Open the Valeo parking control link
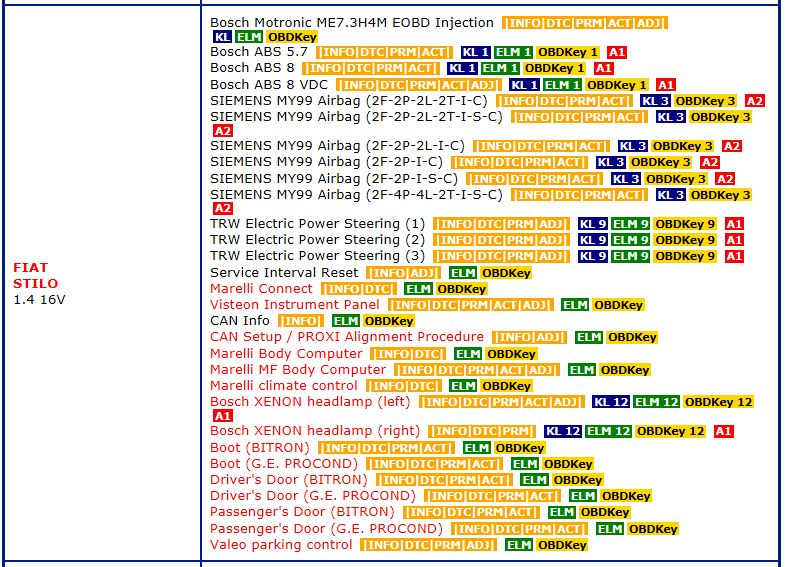Viewport: 785px width, 567px height. [x=281, y=545]
